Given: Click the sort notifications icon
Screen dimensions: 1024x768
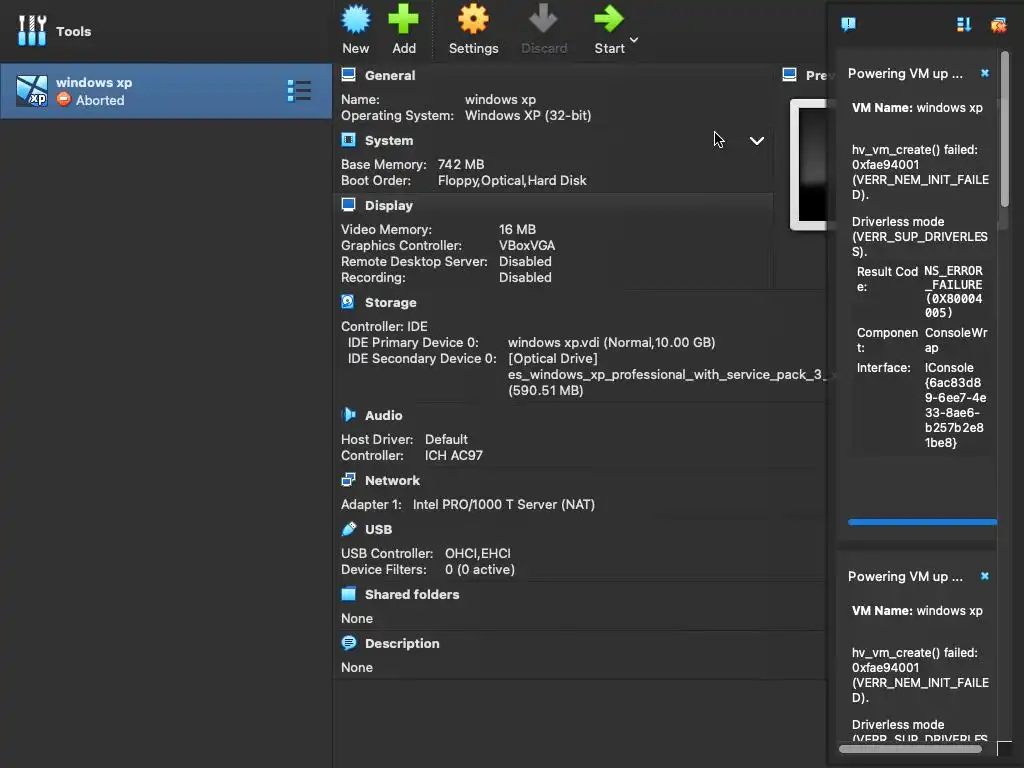Looking at the screenshot, I should [x=964, y=25].
